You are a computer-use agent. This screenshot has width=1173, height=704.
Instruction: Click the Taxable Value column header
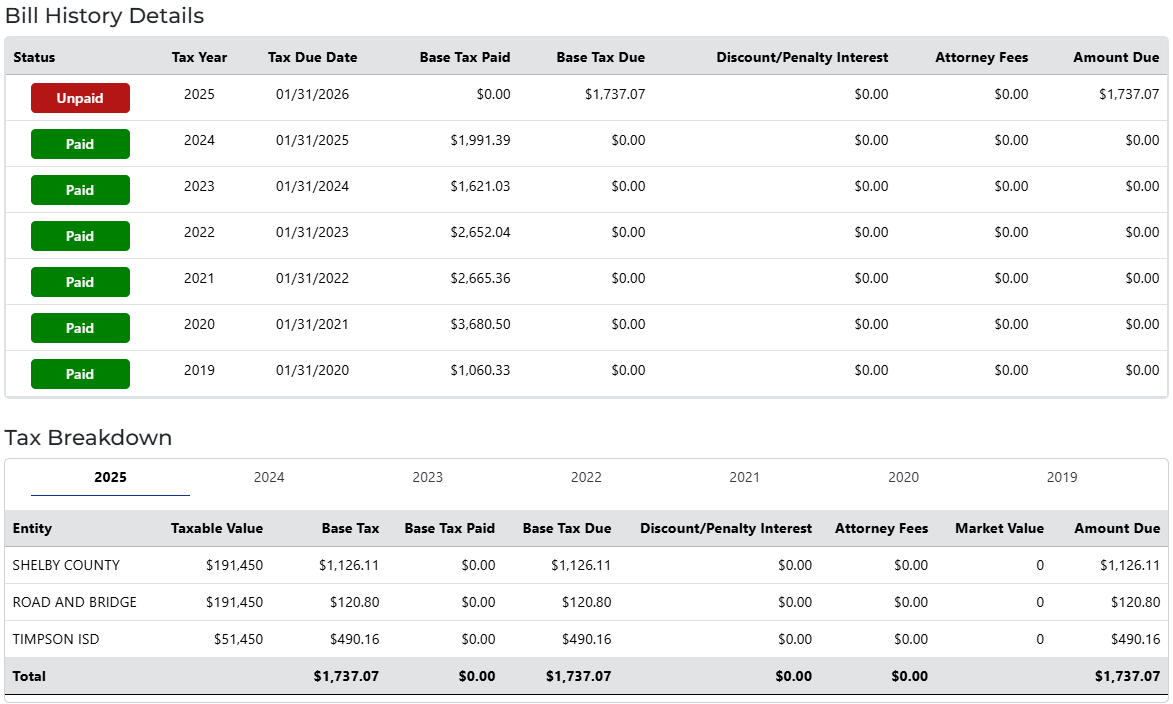pos(216,528)
